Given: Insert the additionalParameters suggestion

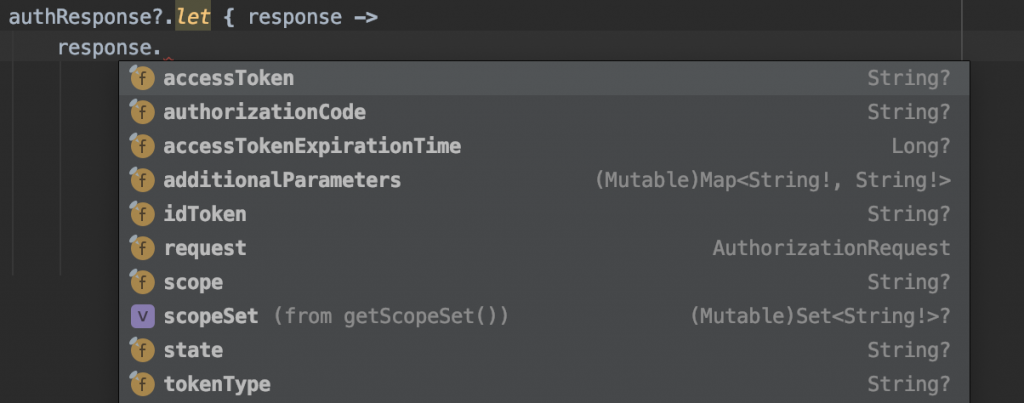Looking at the screenshot, I should coord(282,180).
